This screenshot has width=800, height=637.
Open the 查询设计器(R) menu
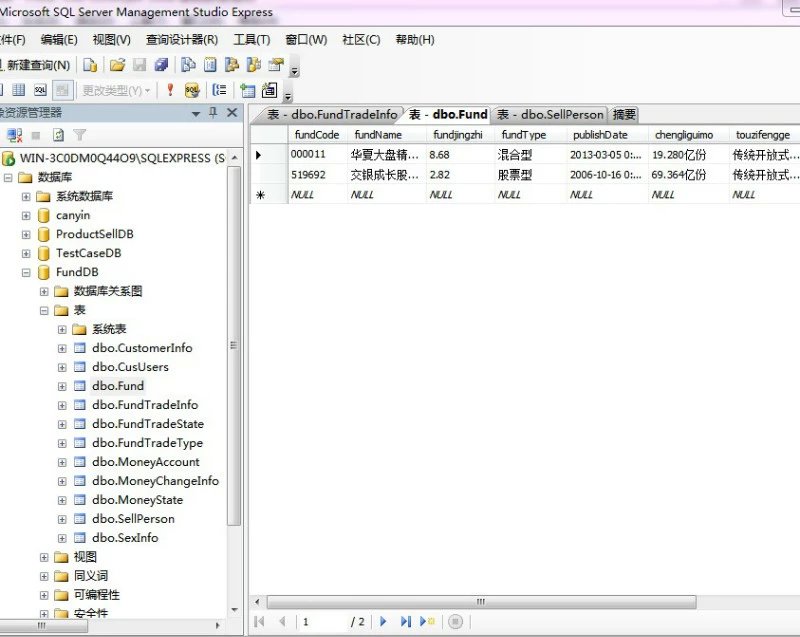tap(182, 40)
